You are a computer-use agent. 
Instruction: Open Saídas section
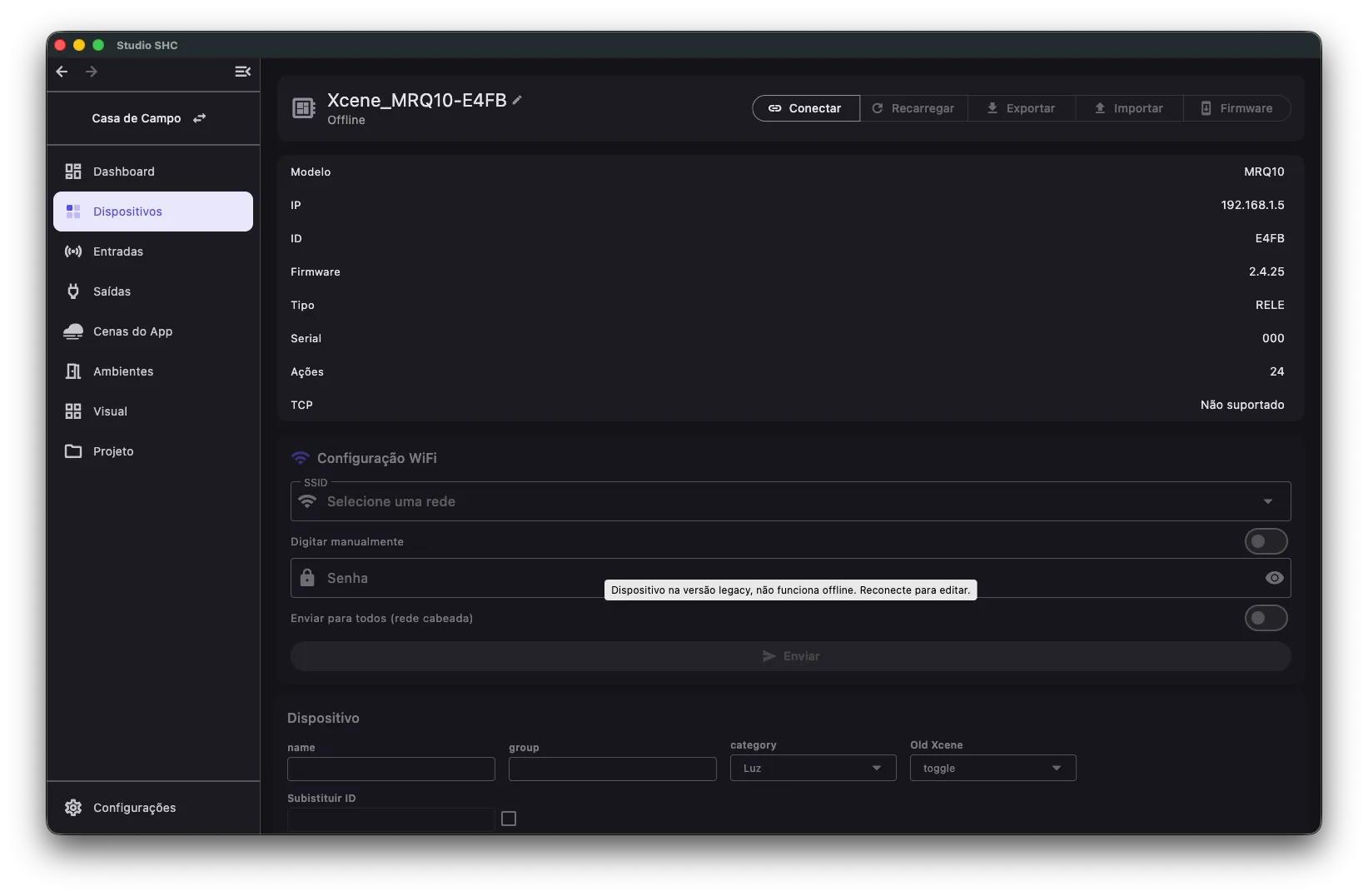click(x=153, y=291)
